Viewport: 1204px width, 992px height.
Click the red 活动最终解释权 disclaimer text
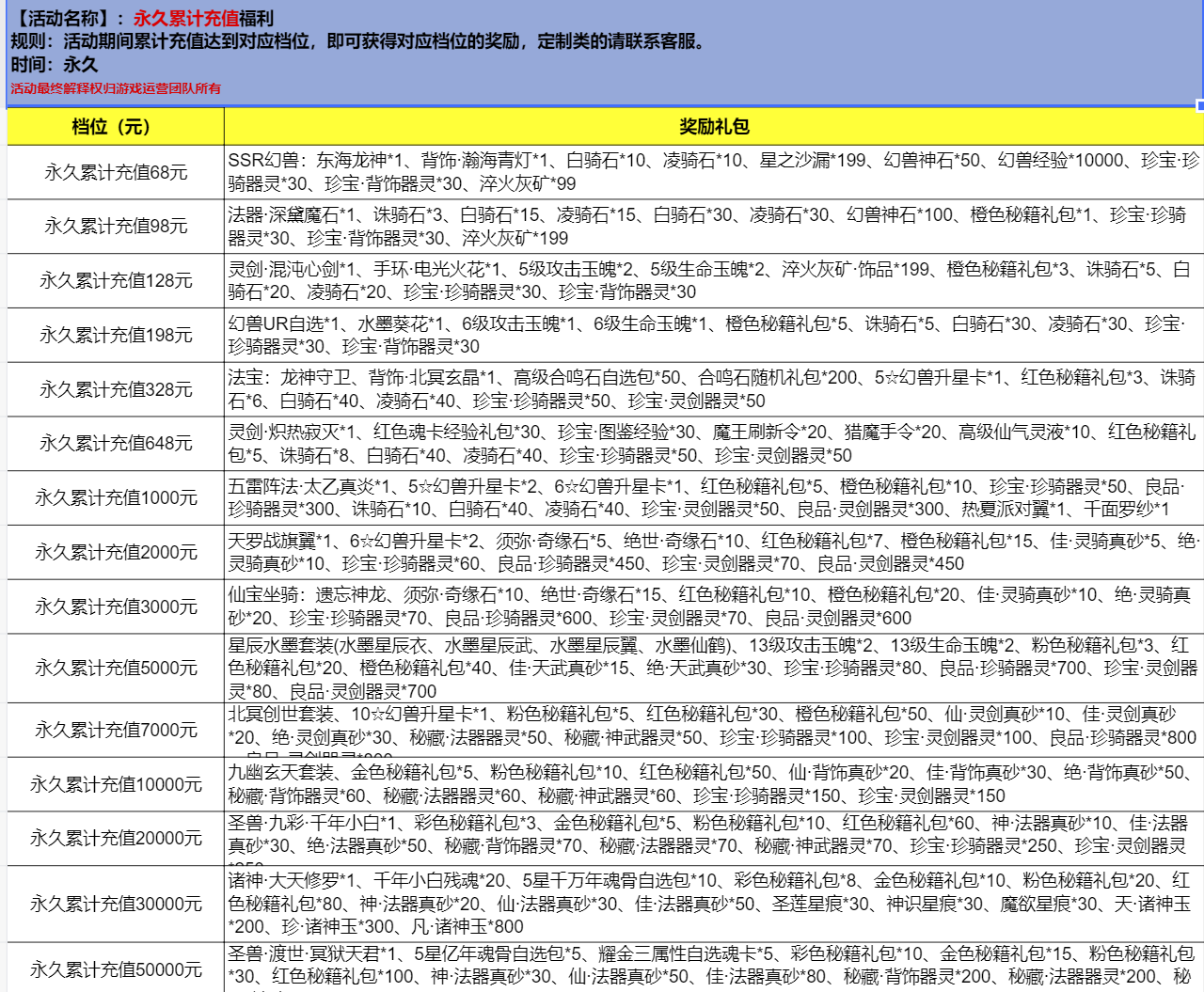pyautogui.click(x=116, y=88)
